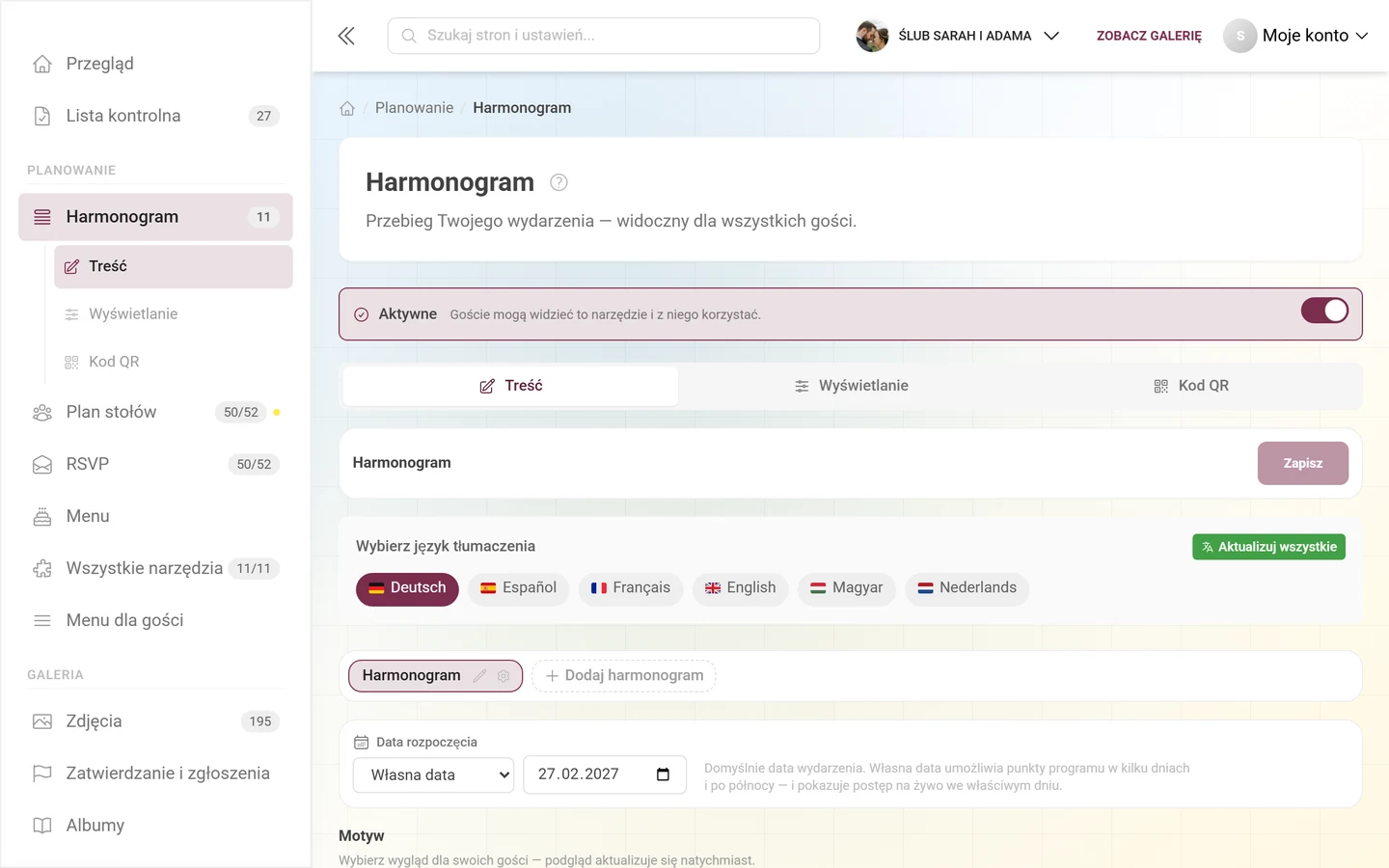Open calendar picker icon in date field

663,774
